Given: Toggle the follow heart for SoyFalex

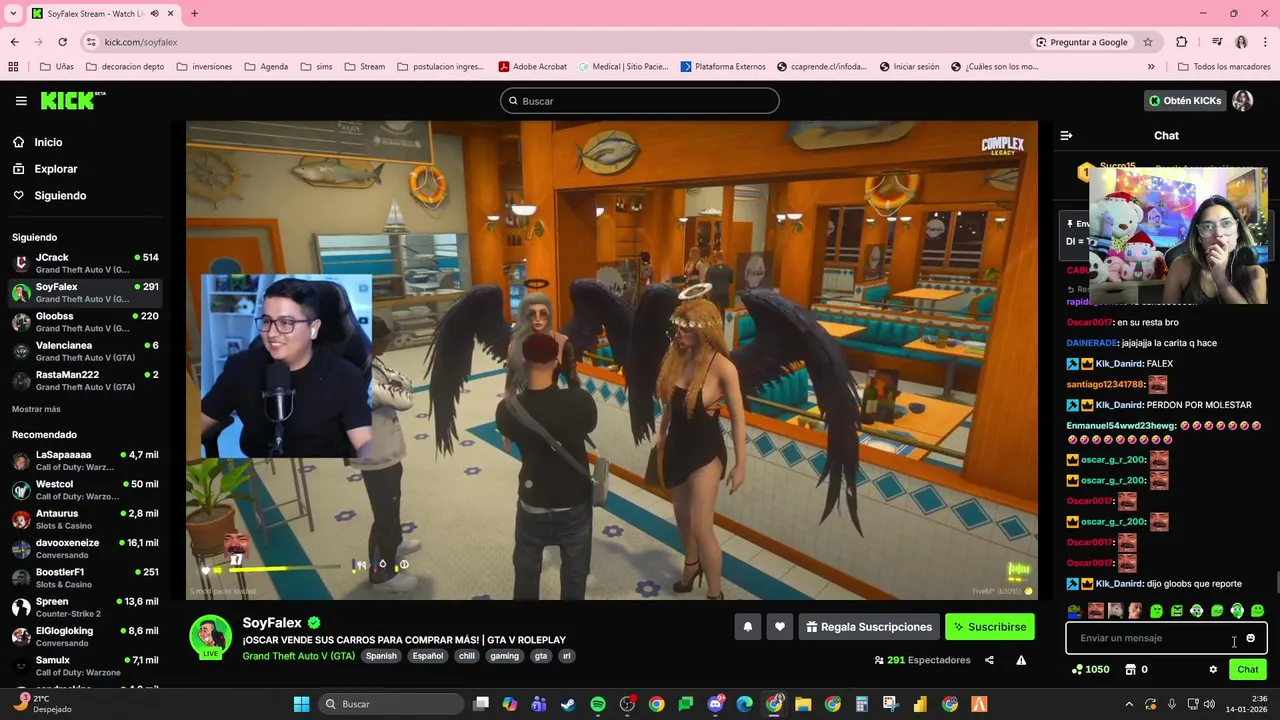Looking at the screenshot, I should pos(780,627).
